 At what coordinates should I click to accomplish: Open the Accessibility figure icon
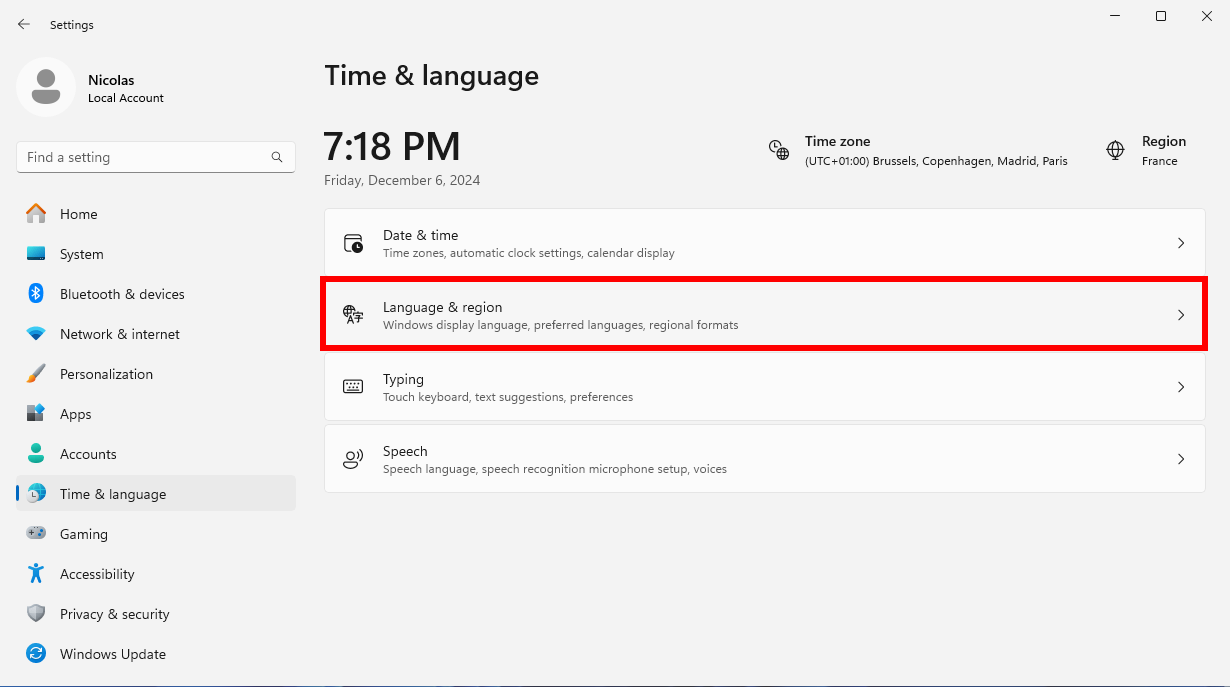pyautogui.click(x=36, y=574)
